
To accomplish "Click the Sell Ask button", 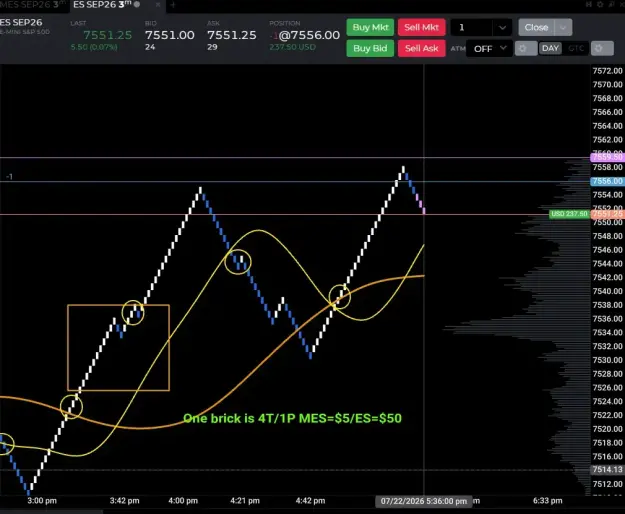I will tap(422, 49).
